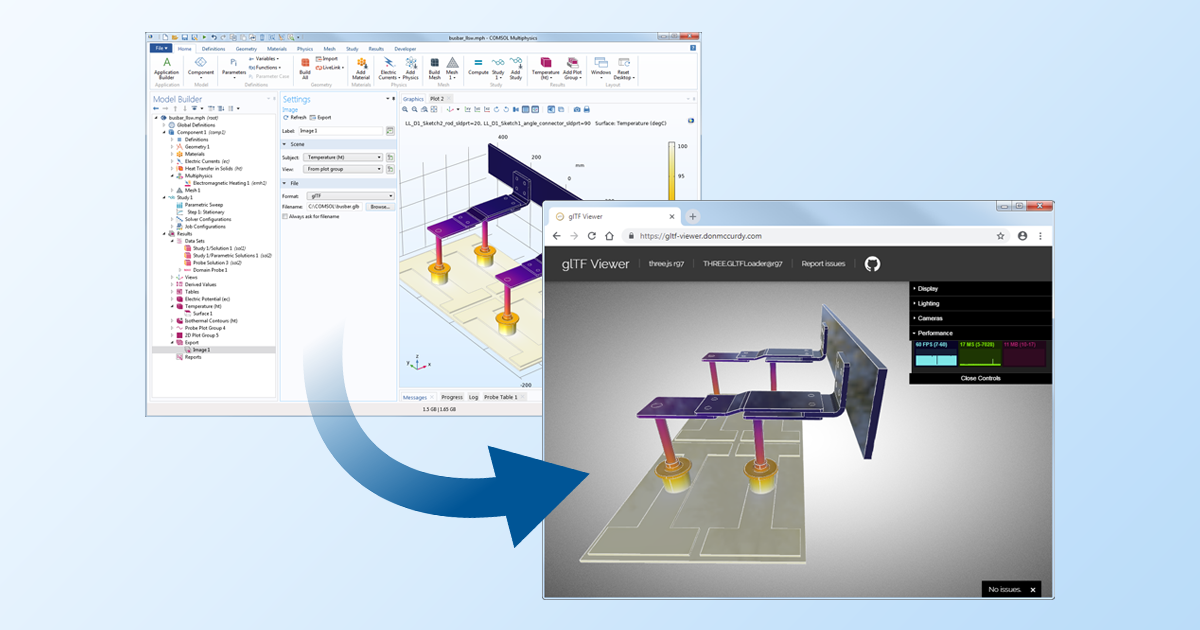Open the Format dropdown showing glTF
The width and height of the screenshot is (1200, 630).
[x=351, y=196]
